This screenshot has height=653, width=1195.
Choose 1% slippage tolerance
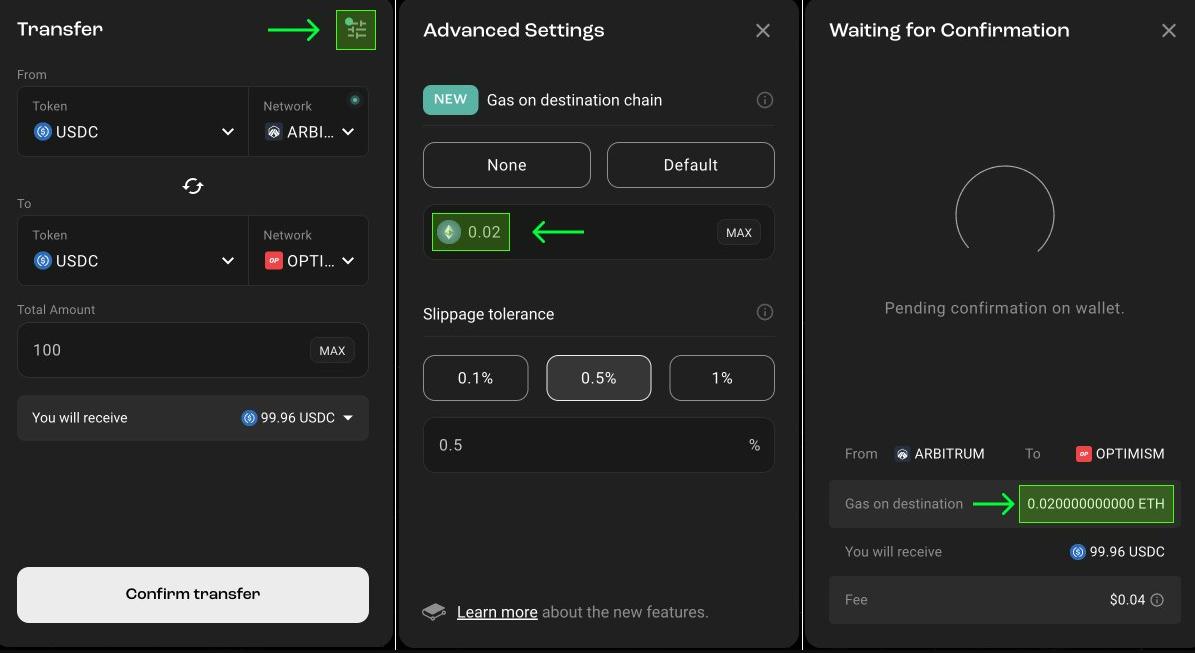coord(721,378)
